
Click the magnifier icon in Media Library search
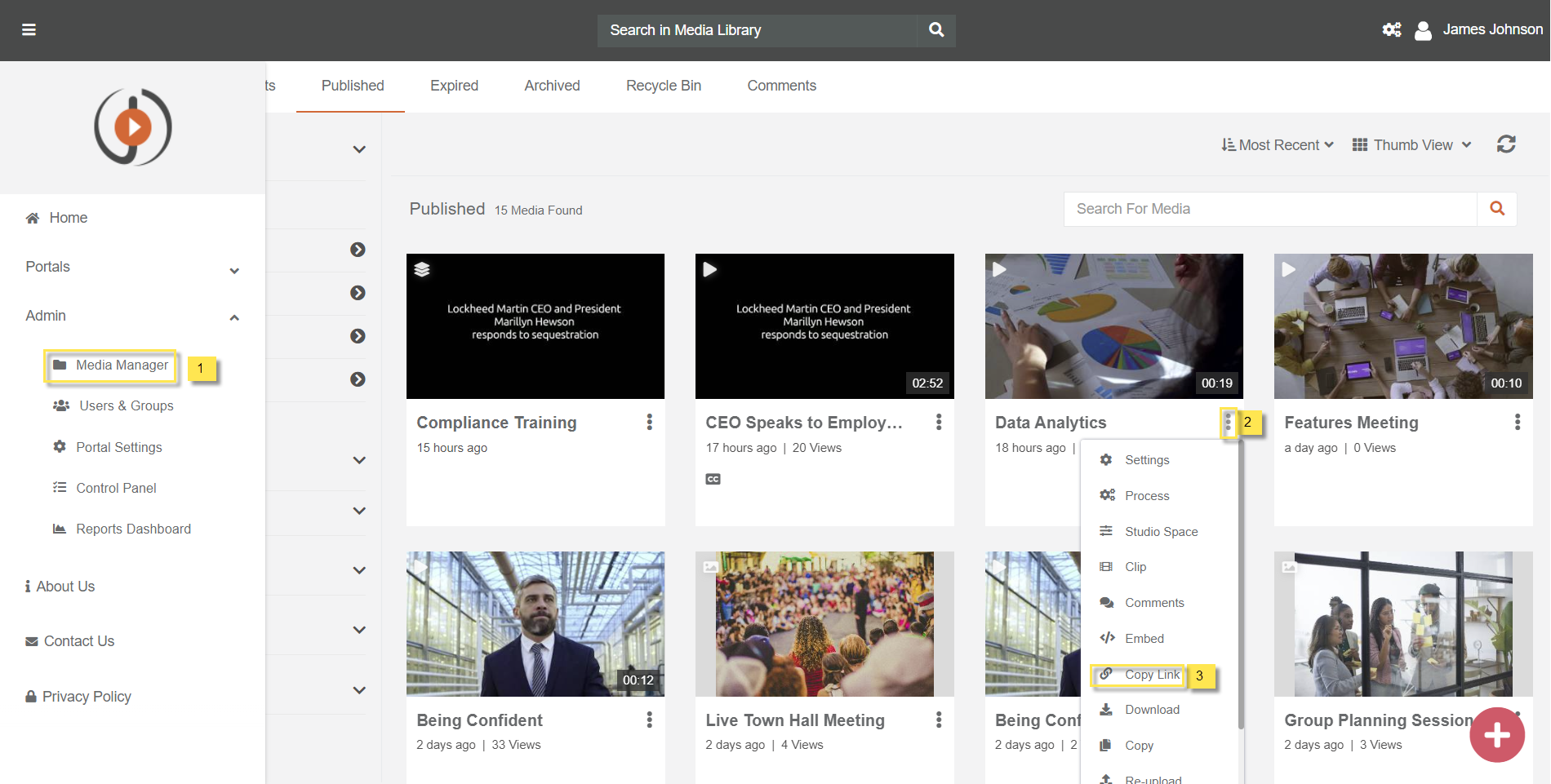(x=936, y=30)
